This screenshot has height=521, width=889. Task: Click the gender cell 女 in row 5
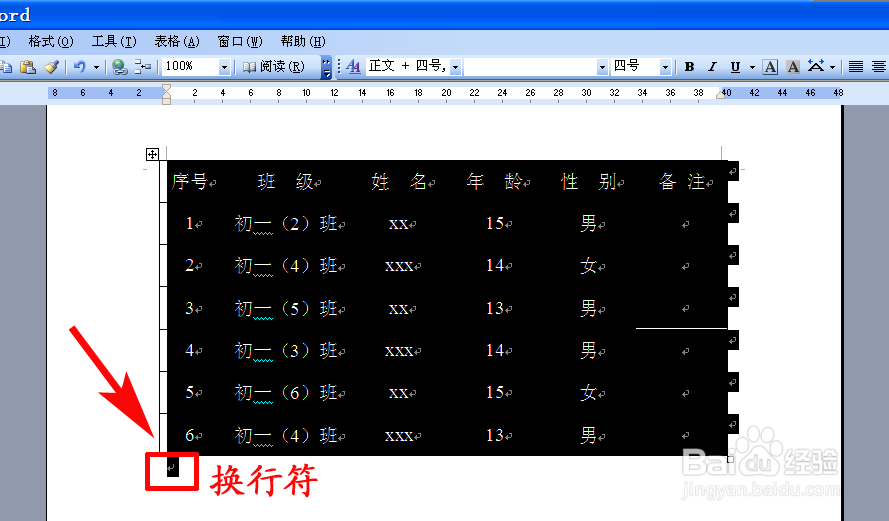point(588,392)
